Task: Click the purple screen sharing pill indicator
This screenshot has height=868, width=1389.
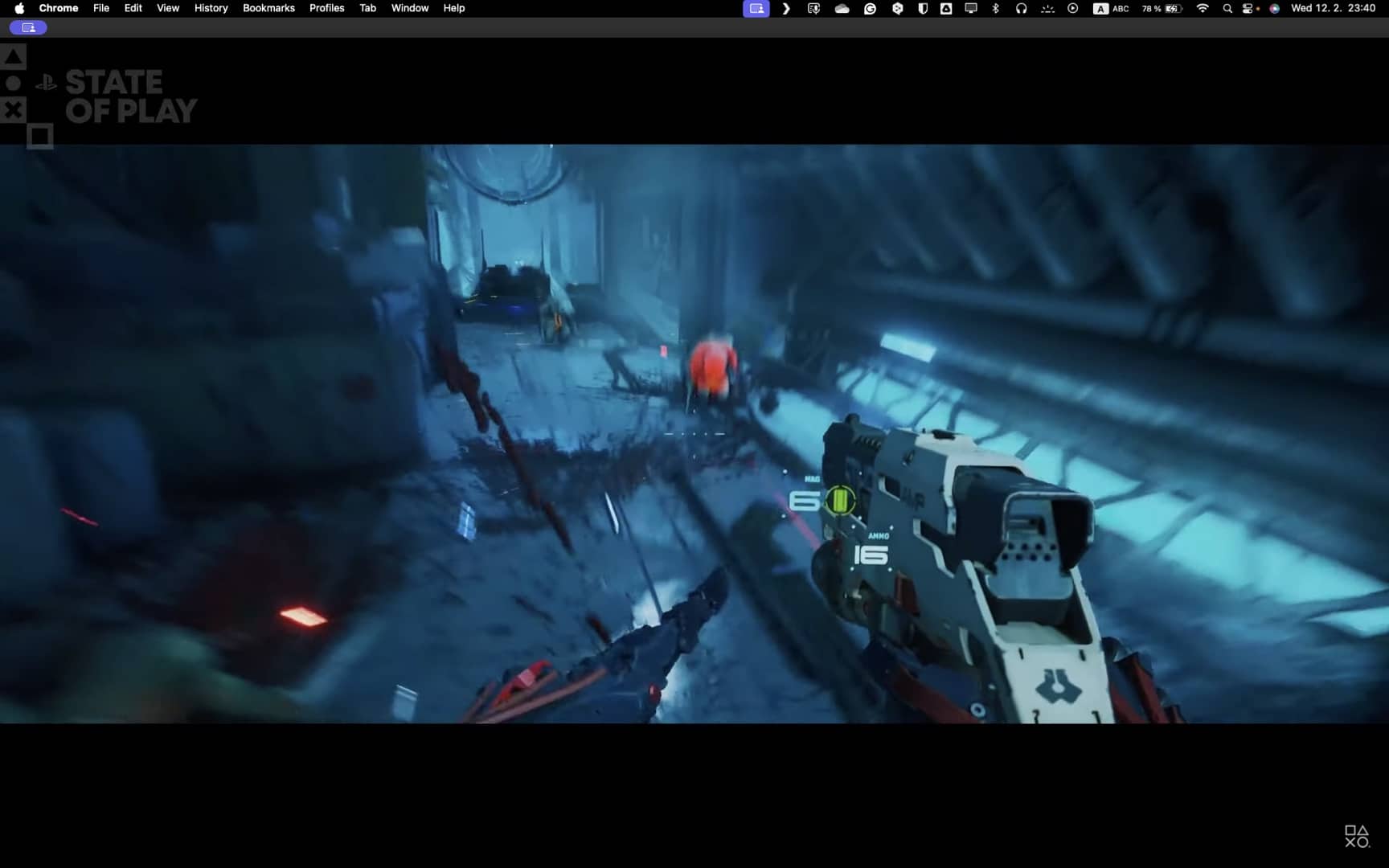Action: 28,27
